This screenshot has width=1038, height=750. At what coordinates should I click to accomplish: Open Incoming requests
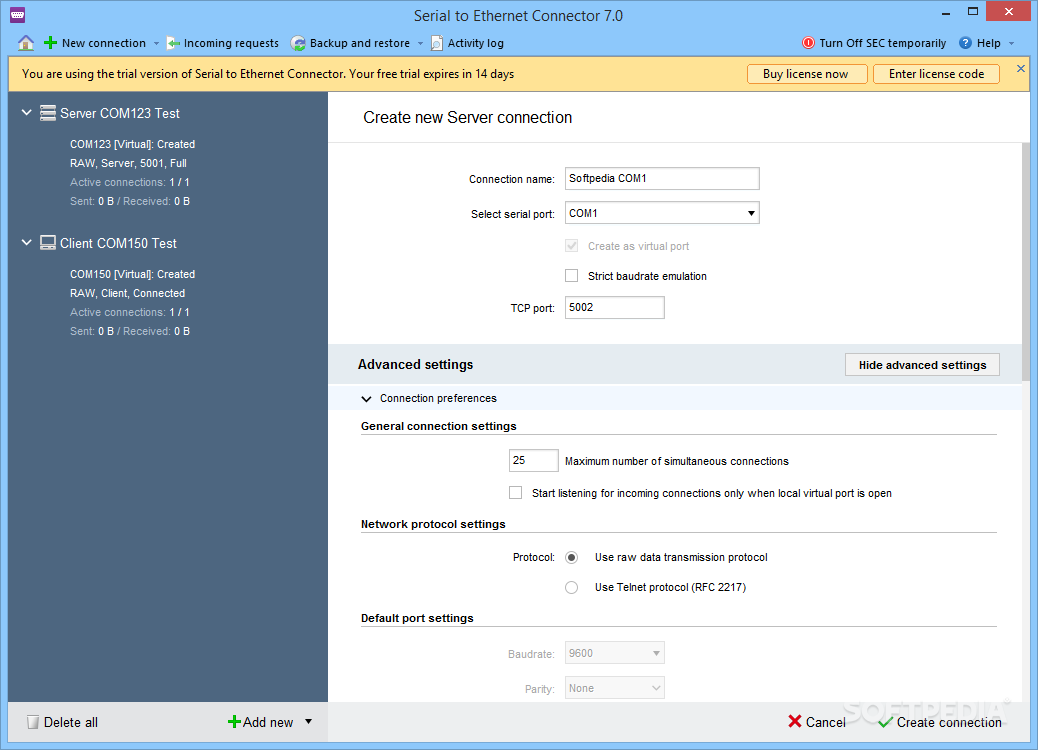[x=223, y=43]
